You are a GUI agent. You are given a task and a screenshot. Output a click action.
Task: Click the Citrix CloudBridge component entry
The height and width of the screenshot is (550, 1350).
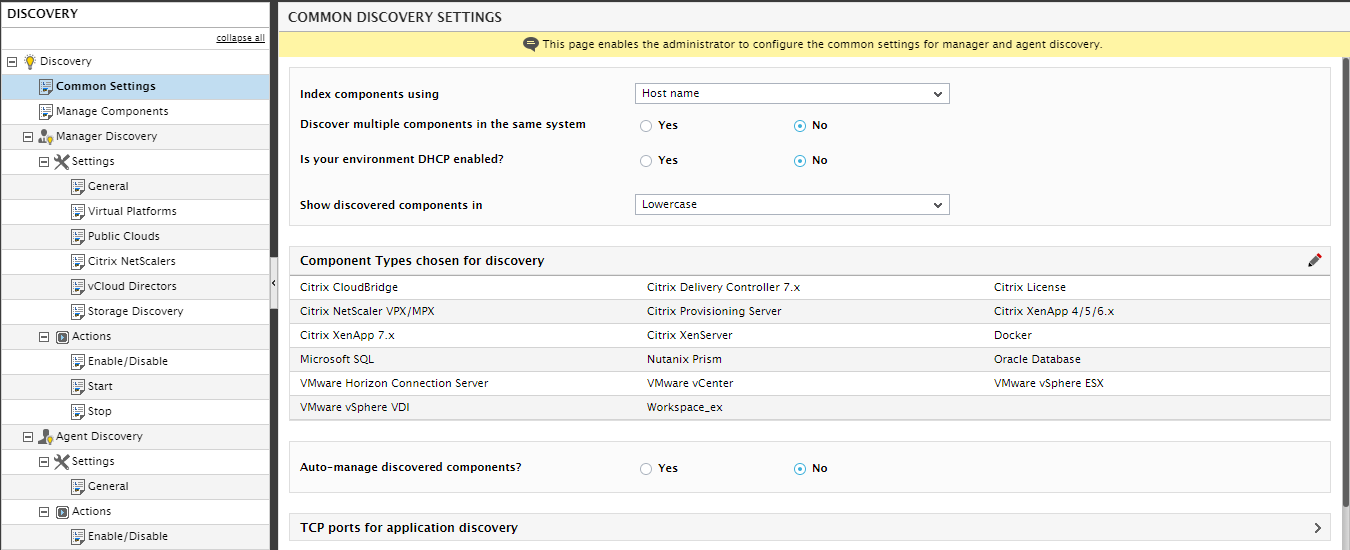tap(348, 287)
